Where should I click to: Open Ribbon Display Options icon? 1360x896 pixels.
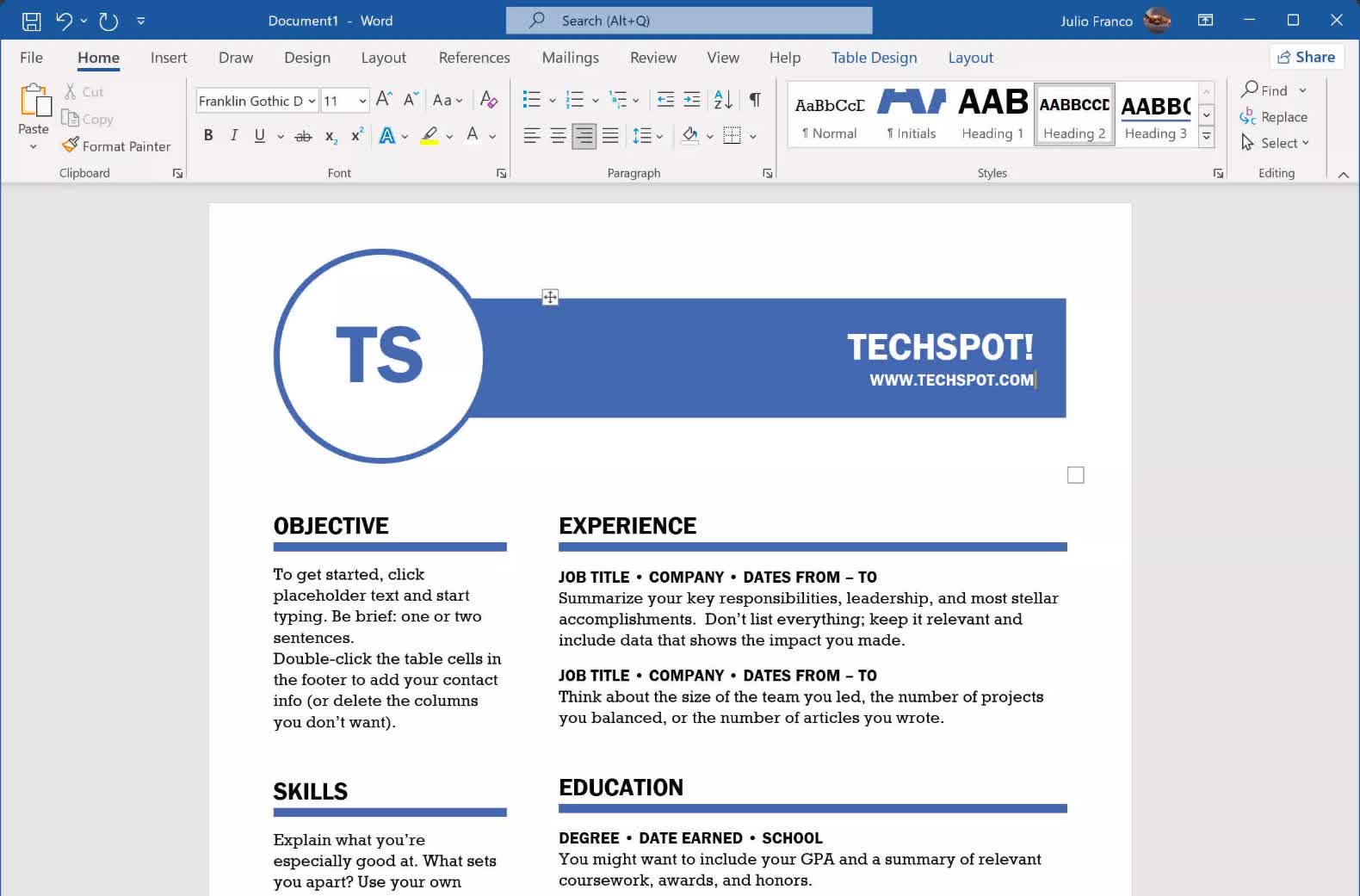coord(1206,21)
